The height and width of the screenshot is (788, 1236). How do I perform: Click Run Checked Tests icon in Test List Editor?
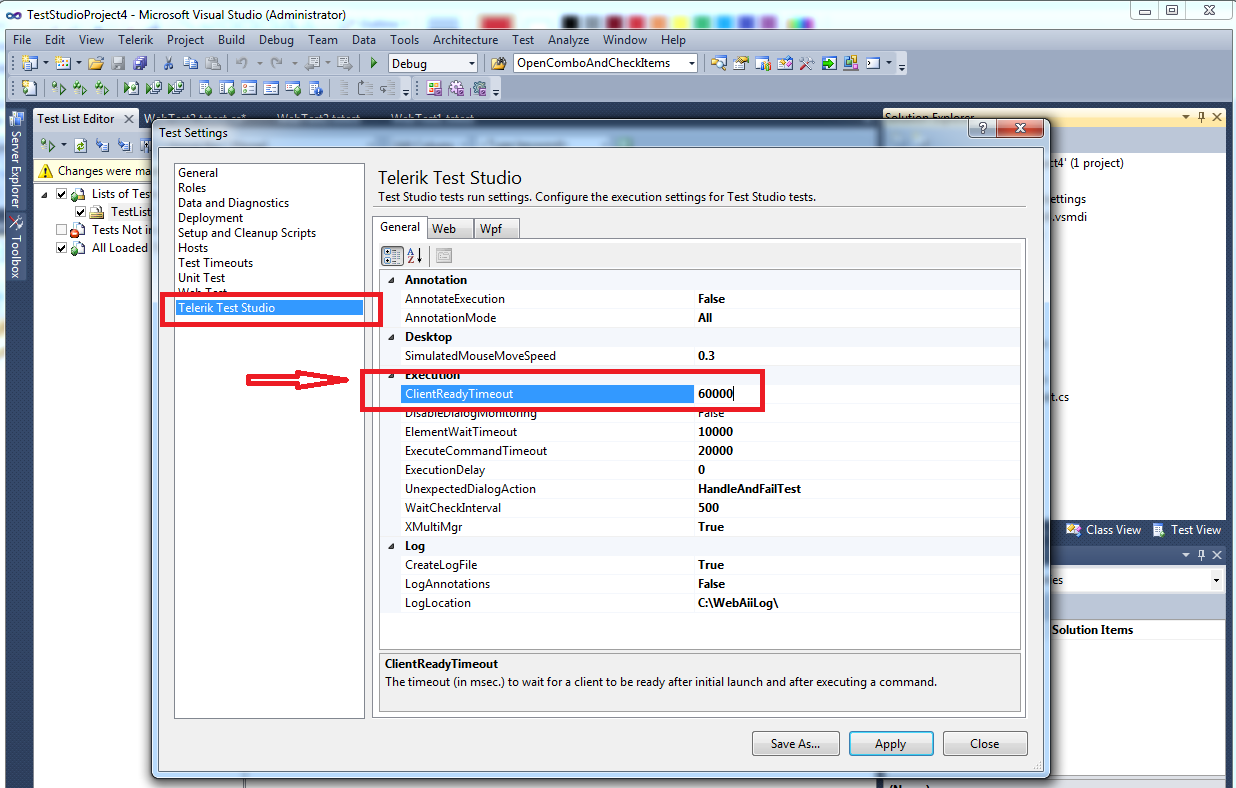pos(50,146)
